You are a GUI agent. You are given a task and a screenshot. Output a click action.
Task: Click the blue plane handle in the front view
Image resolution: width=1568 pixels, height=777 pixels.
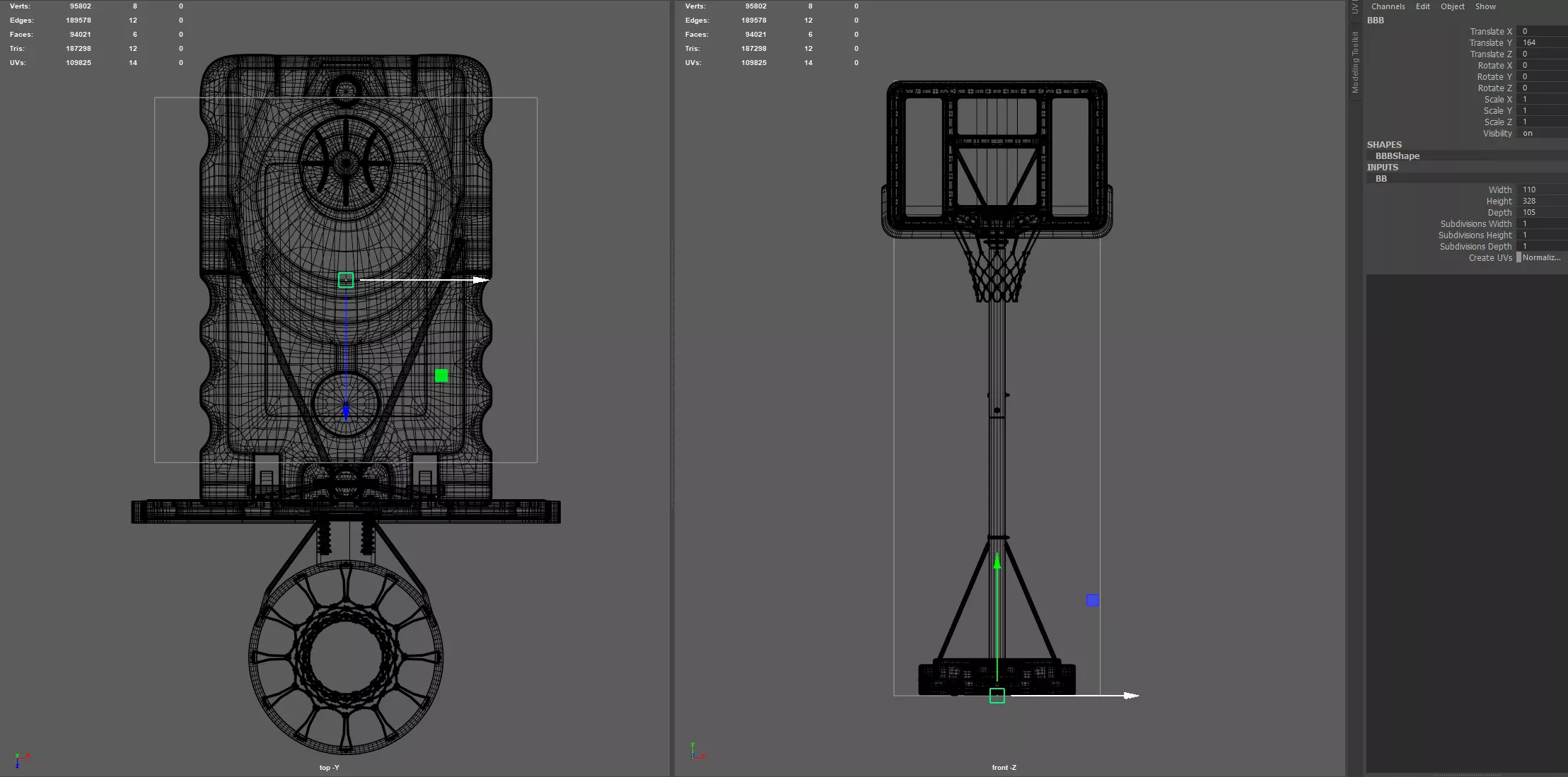(1093, 600)
